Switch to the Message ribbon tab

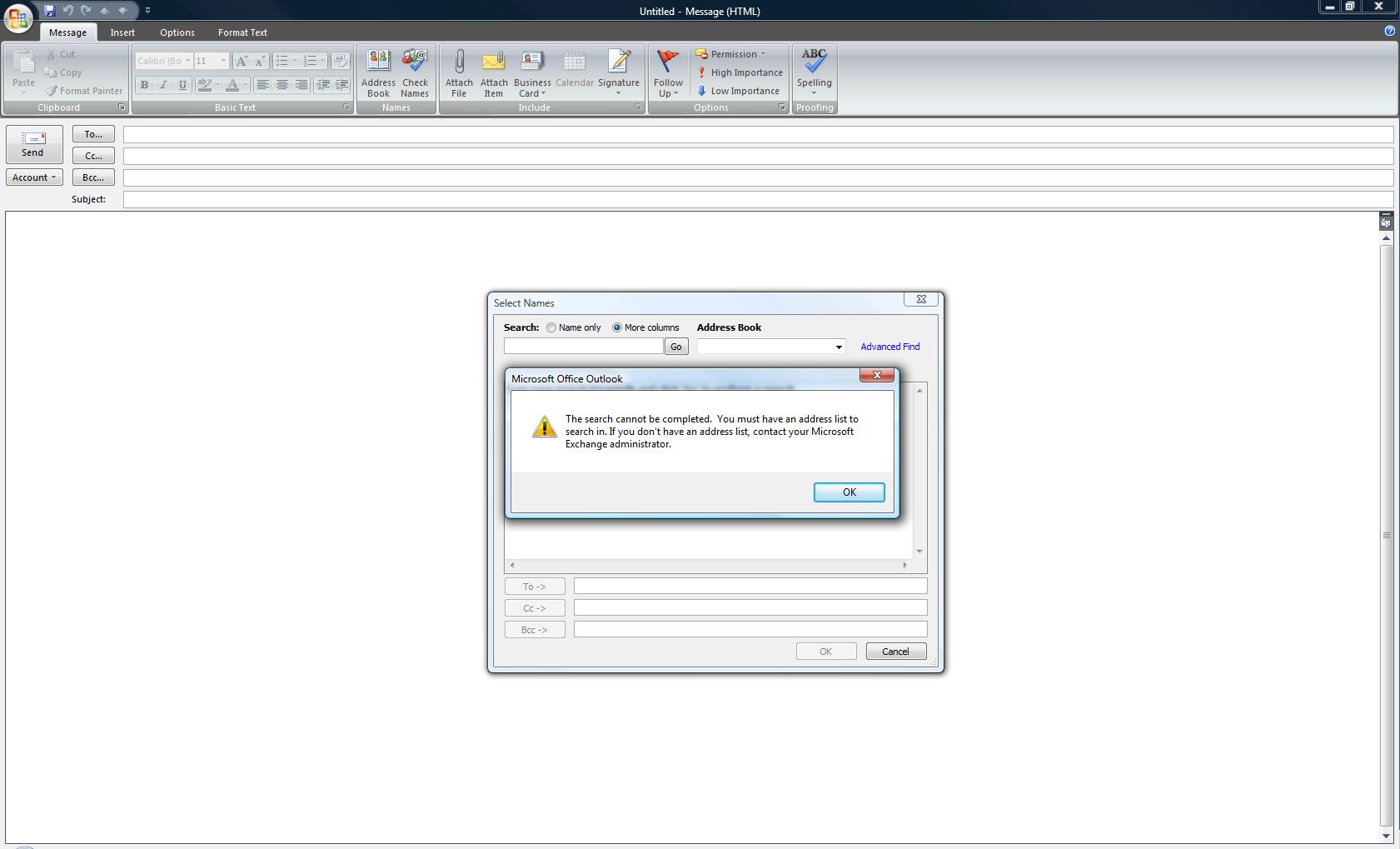(67, 32)
